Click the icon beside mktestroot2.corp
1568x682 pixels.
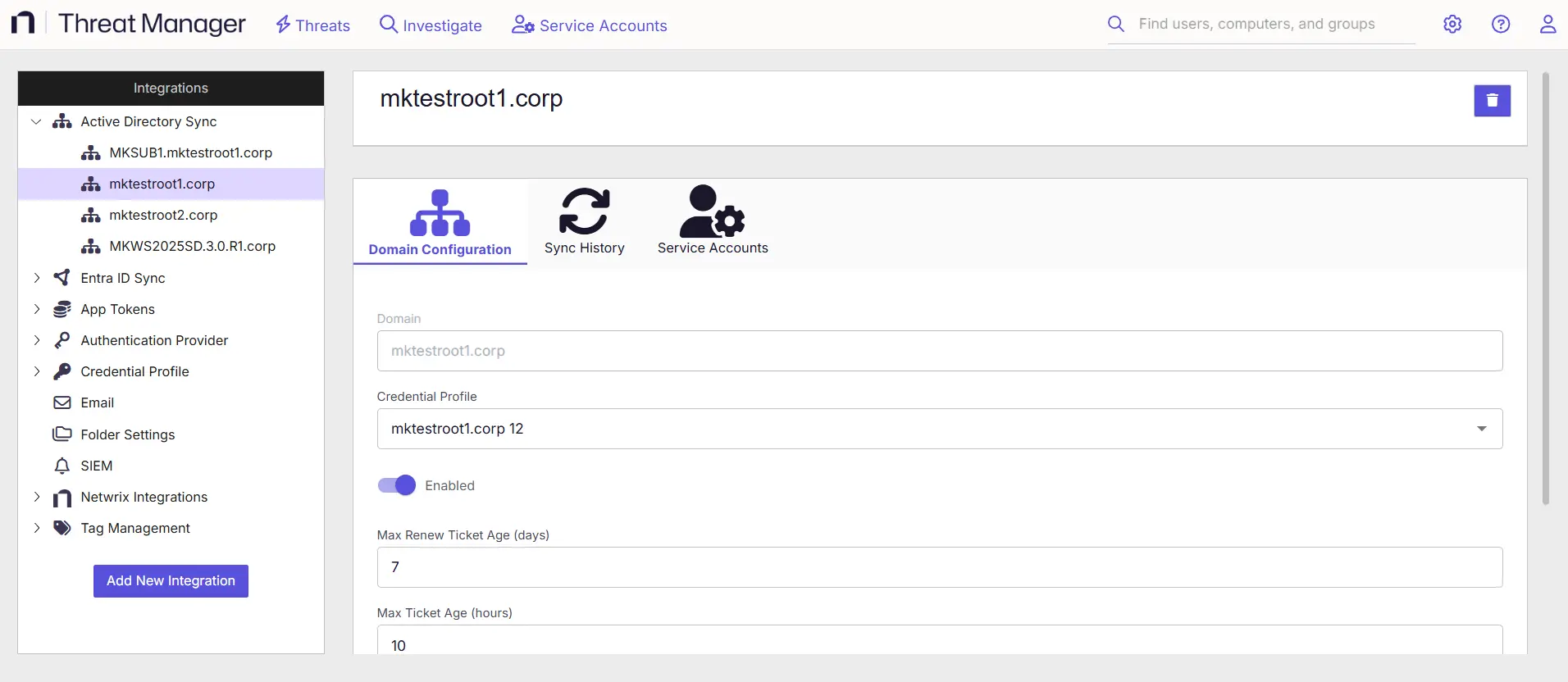click(91, 215)
